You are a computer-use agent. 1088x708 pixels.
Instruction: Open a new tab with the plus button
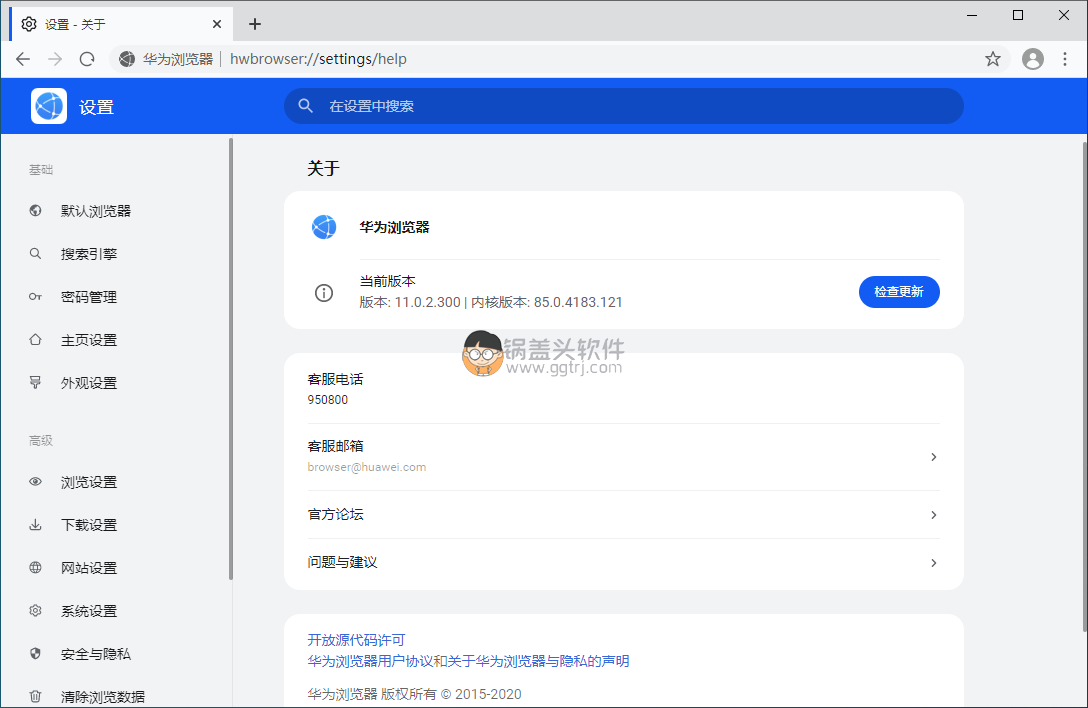click(255, 24)
